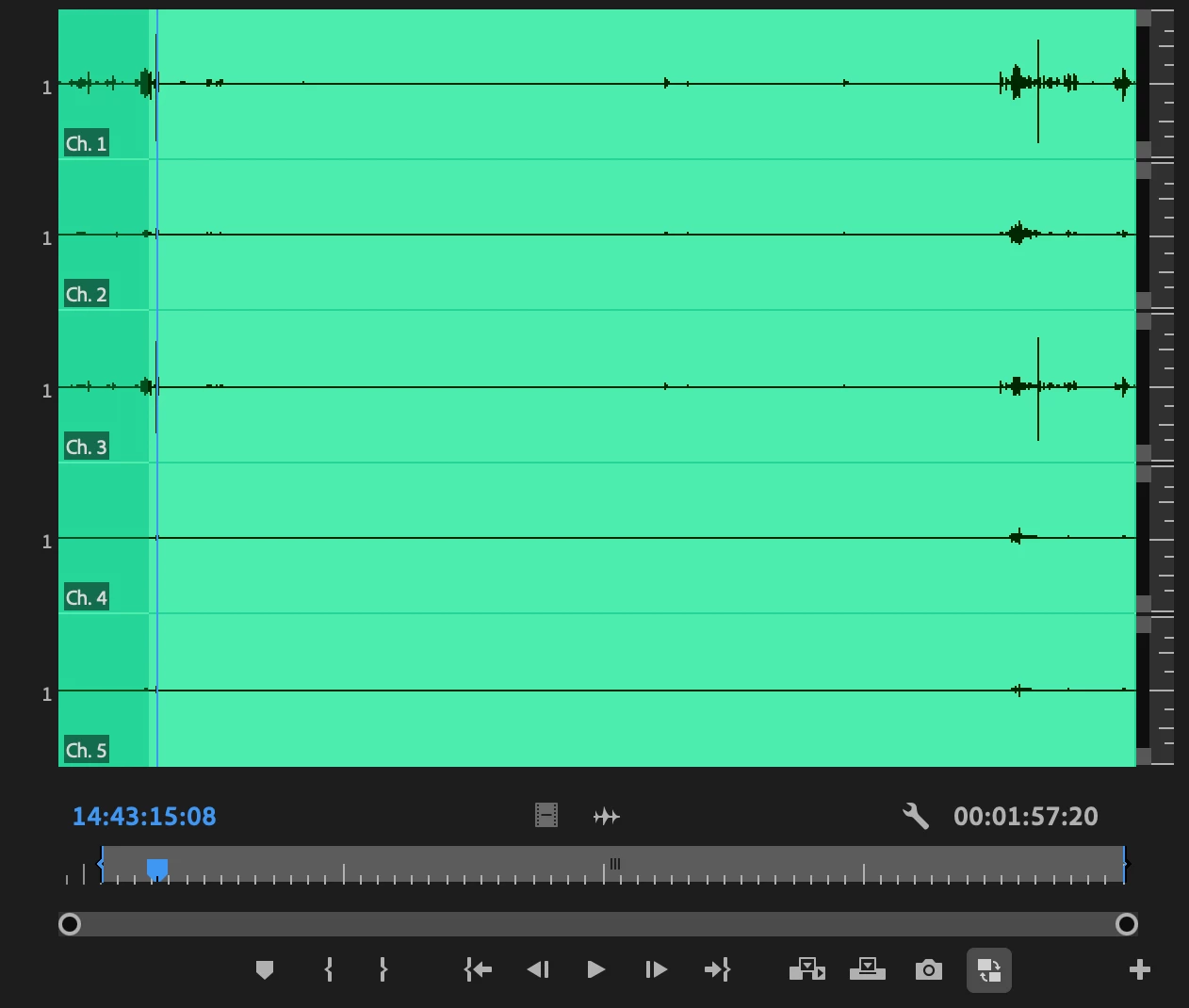Click the Ch. 2 channel label
This screenshot has width=1189, height=1008.
tap(86, 294)
